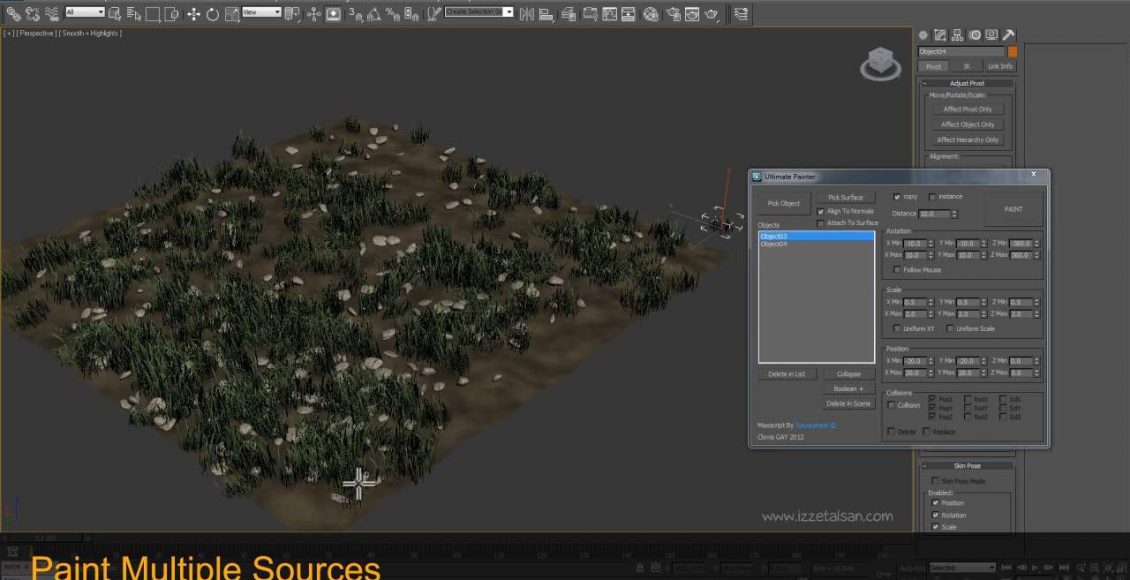
Task: Collapse the Adjust Pivot rollout
Action: pyautogui.click(x=967, y=83)
